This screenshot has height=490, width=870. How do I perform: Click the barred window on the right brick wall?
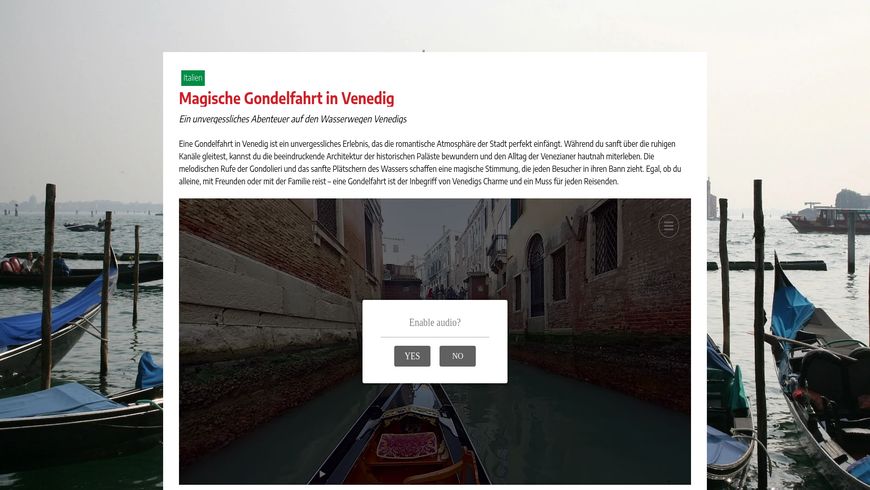tap(605, 238)
